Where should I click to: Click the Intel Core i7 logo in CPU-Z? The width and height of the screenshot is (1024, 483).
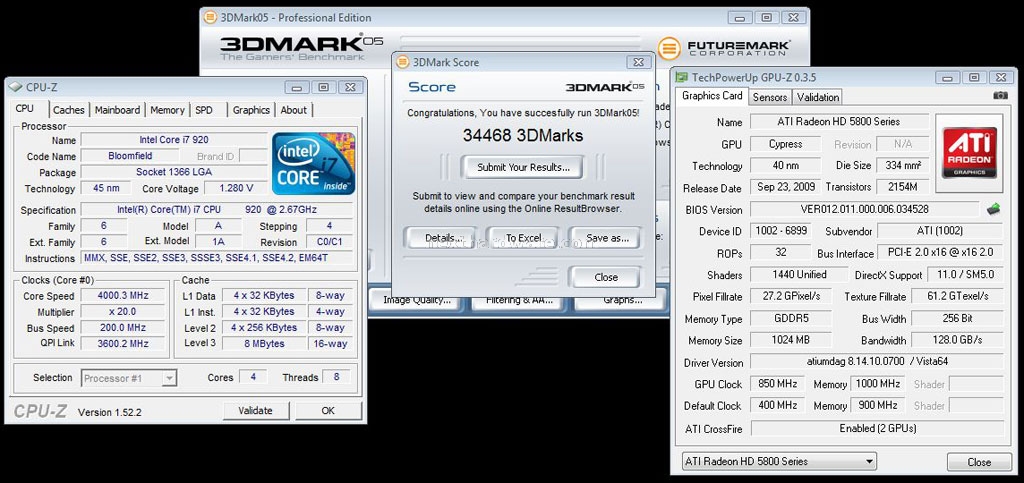313,163
